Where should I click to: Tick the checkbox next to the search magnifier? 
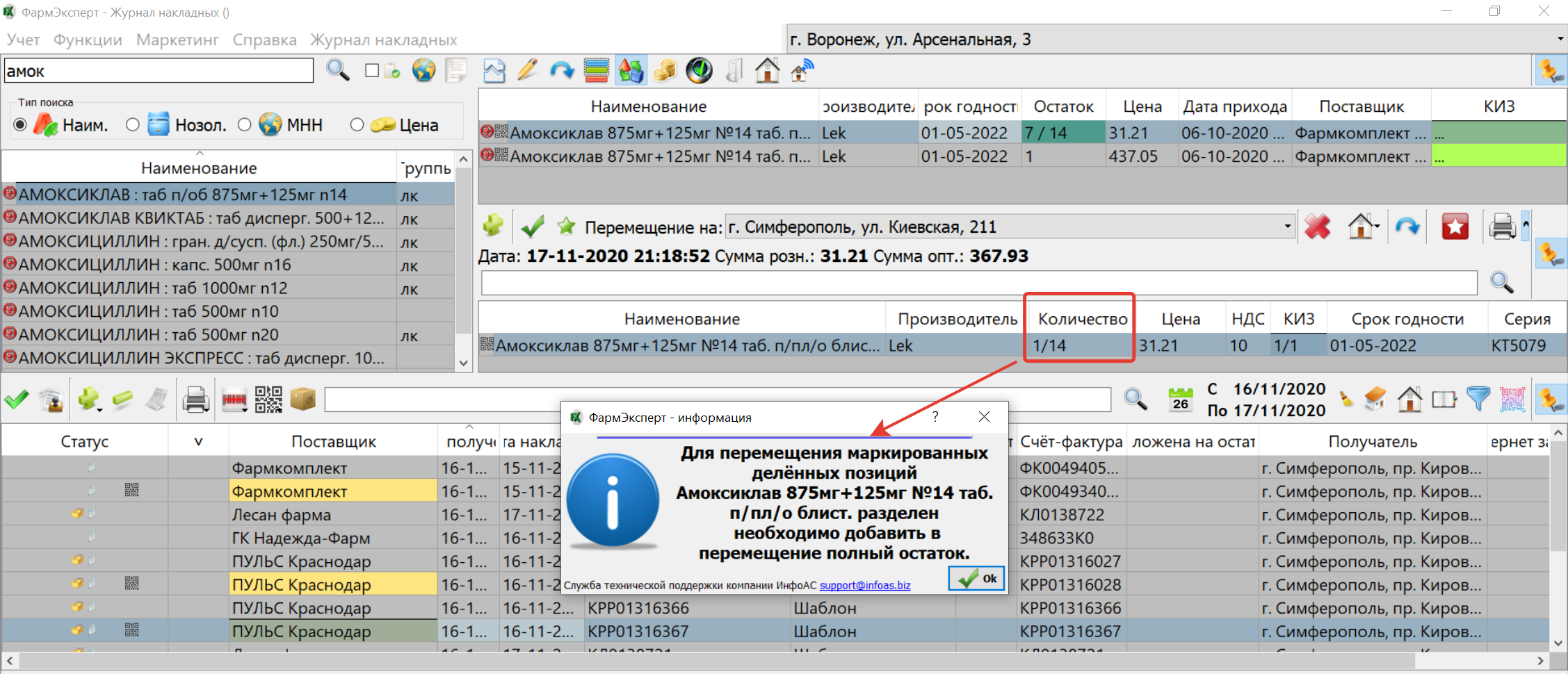pyautogui.click(x=372, y=70)
